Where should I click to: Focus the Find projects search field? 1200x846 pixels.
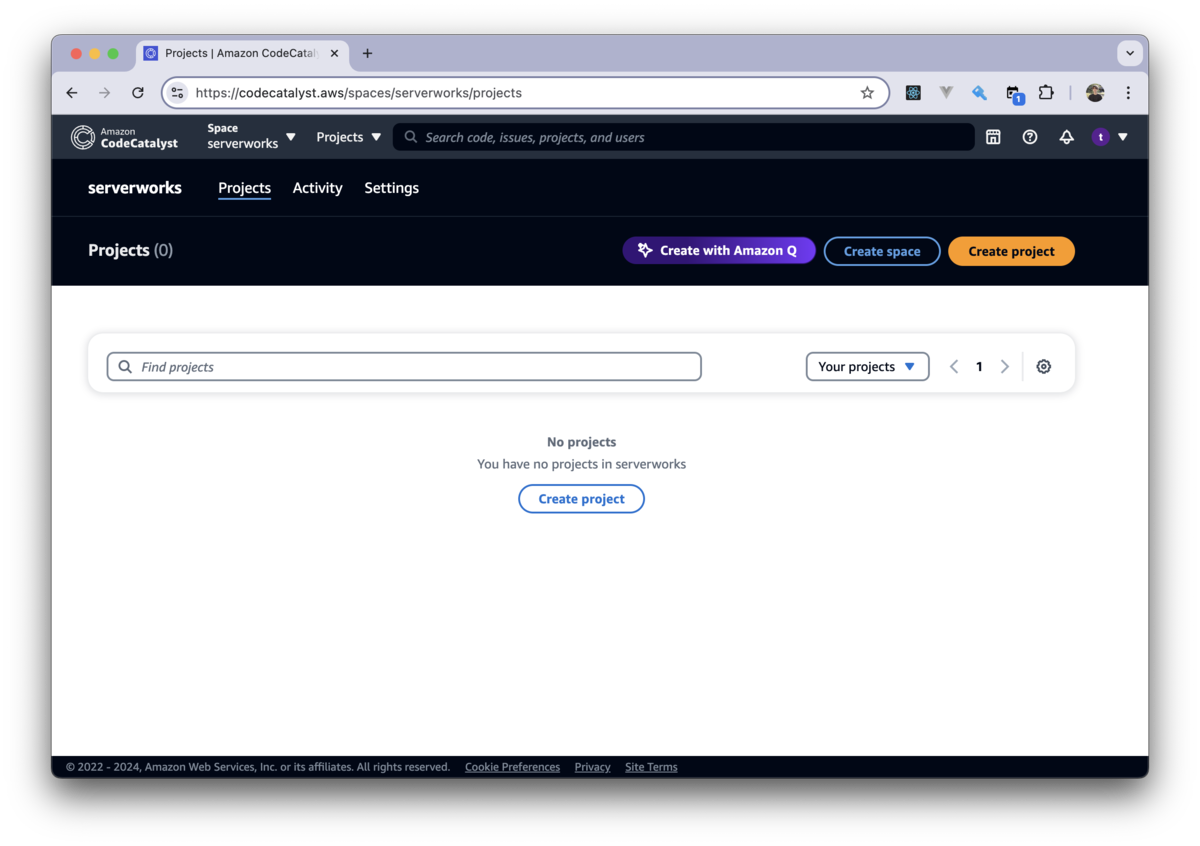point(404,367)
